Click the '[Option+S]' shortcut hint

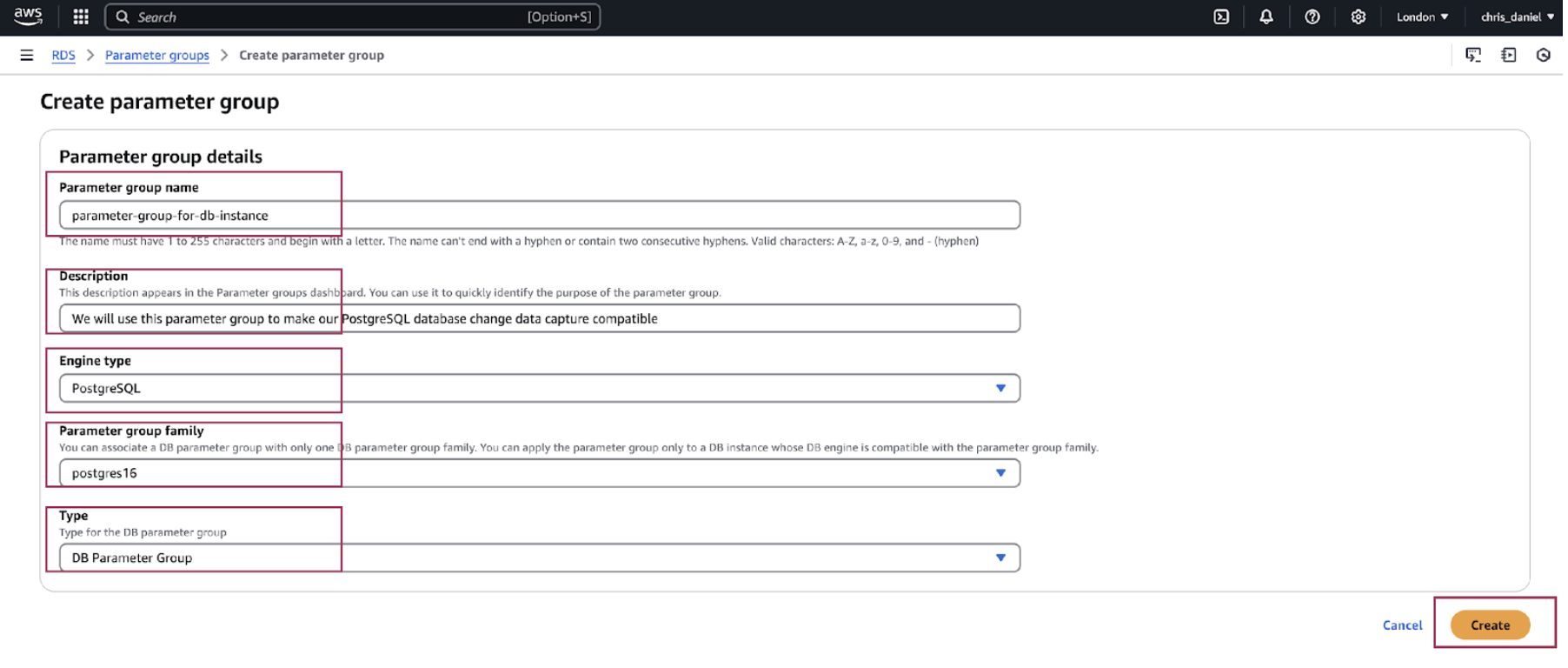(559, 17)
